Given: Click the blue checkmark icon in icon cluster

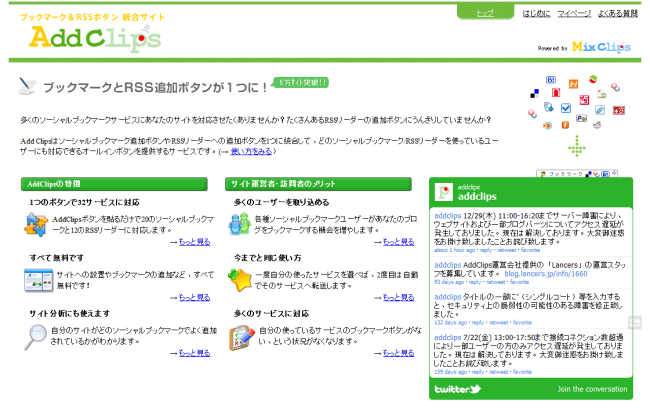Looking at the screenshot, I should click(566, 109).
